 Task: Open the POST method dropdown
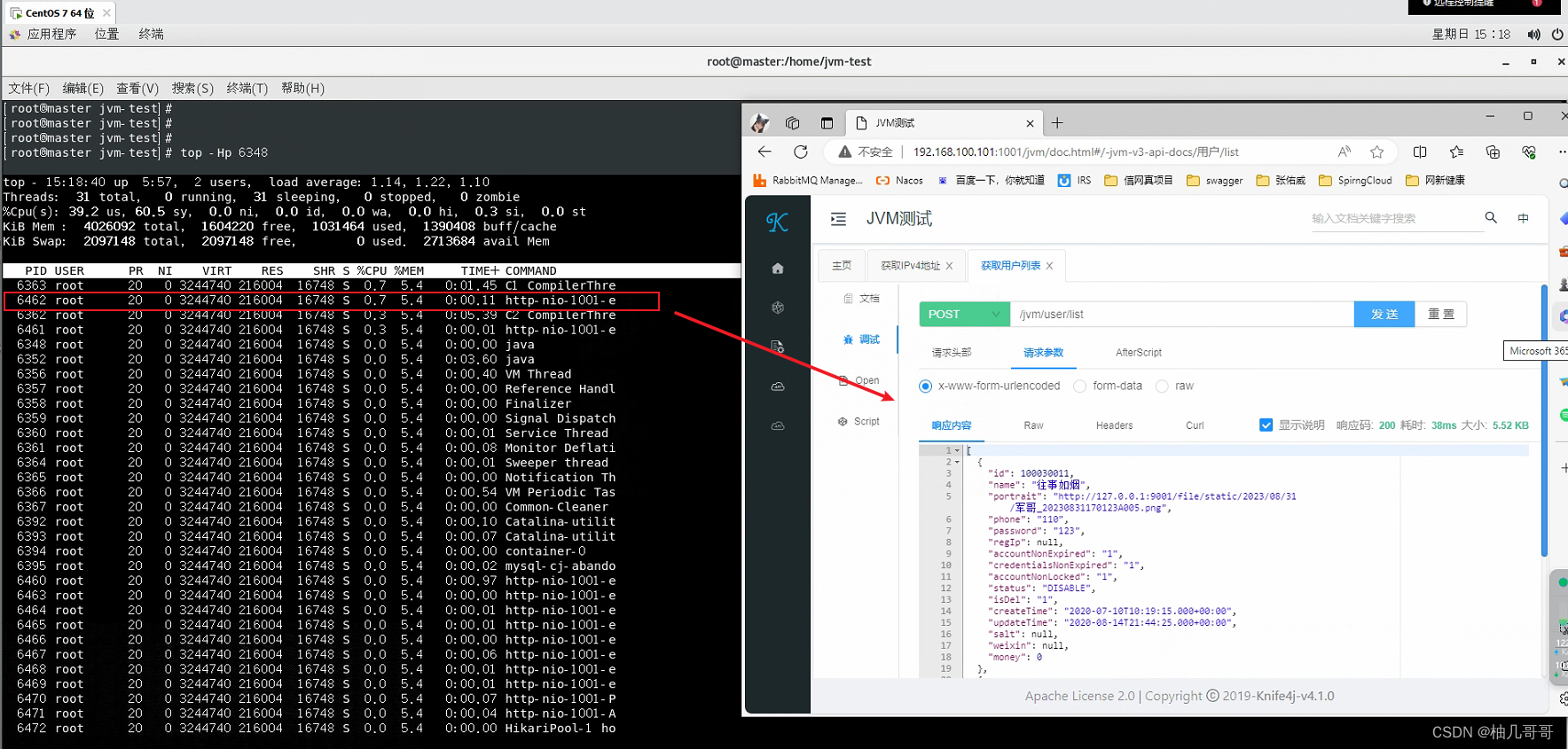coord(965,314)
